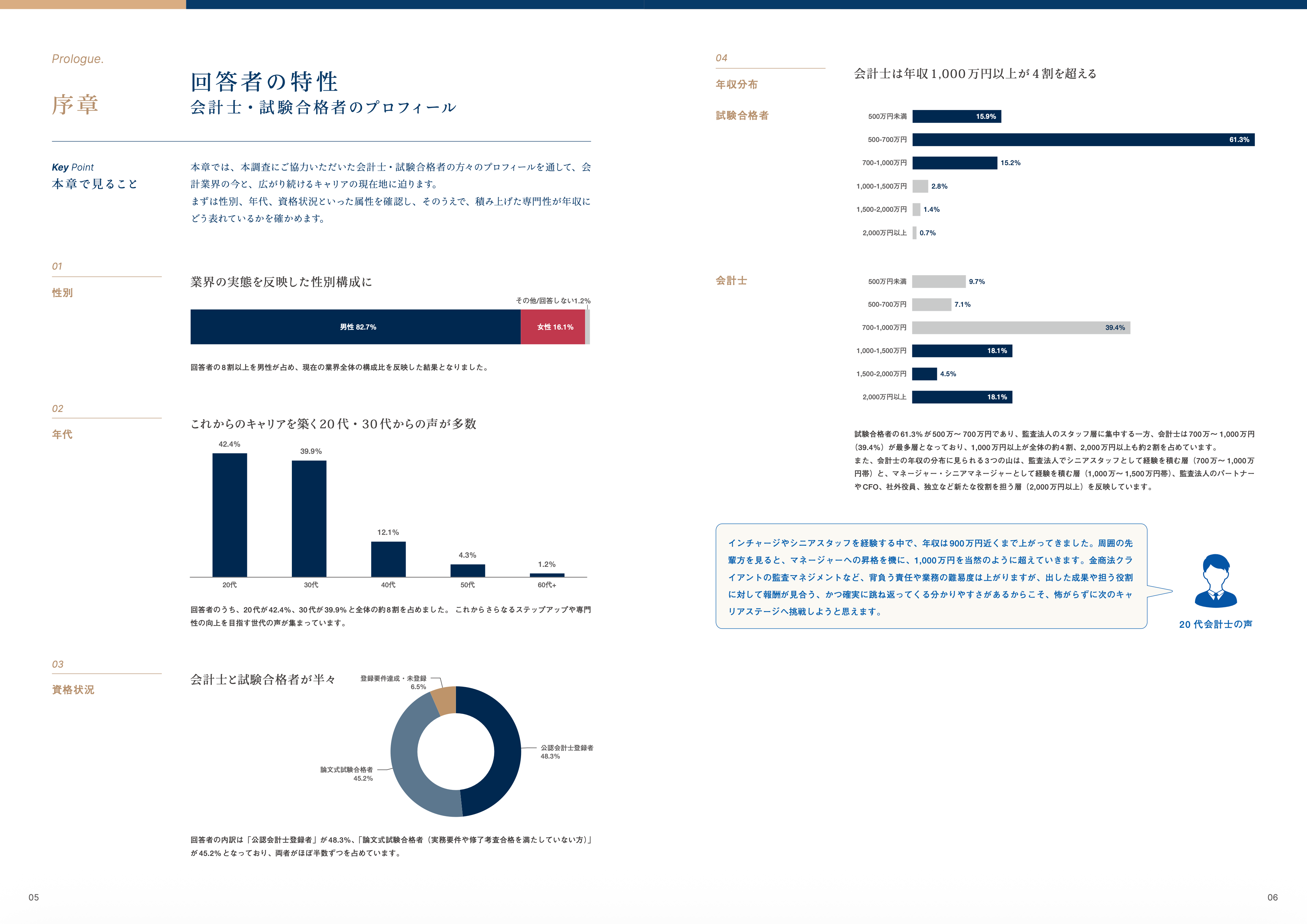Click the '60代+' axis label
1307x924 pixels.
pyautogui.click(x=547, y=585)
